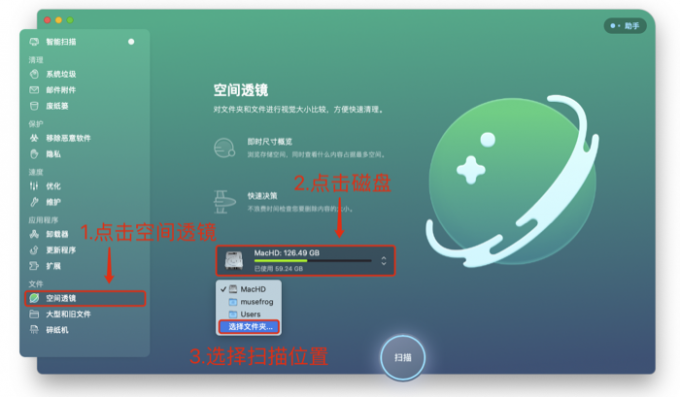Image resolution: width=680 pixels, height=397 pixels.
Task: Open the 助手 assistant button
Action: [625, 26]
